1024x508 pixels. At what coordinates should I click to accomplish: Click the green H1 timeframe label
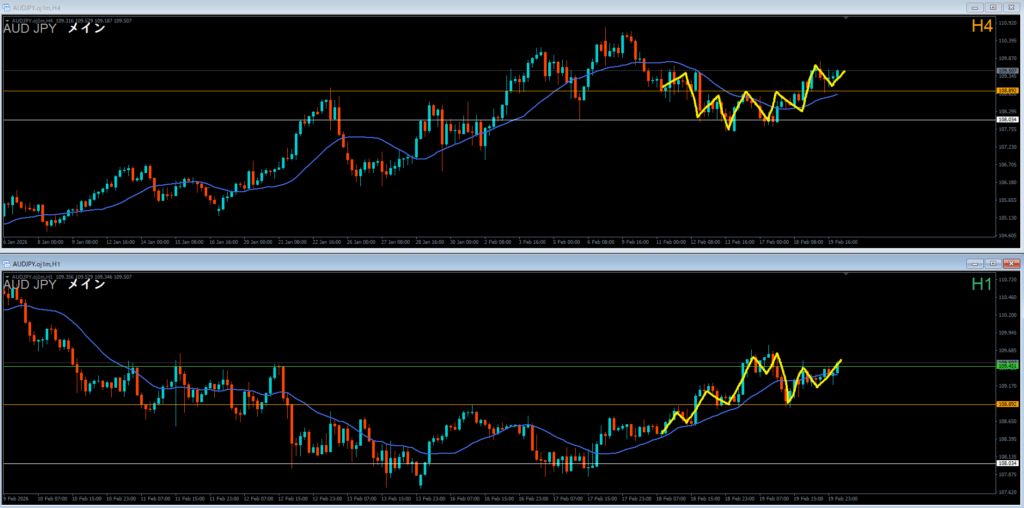pos(981,285)
